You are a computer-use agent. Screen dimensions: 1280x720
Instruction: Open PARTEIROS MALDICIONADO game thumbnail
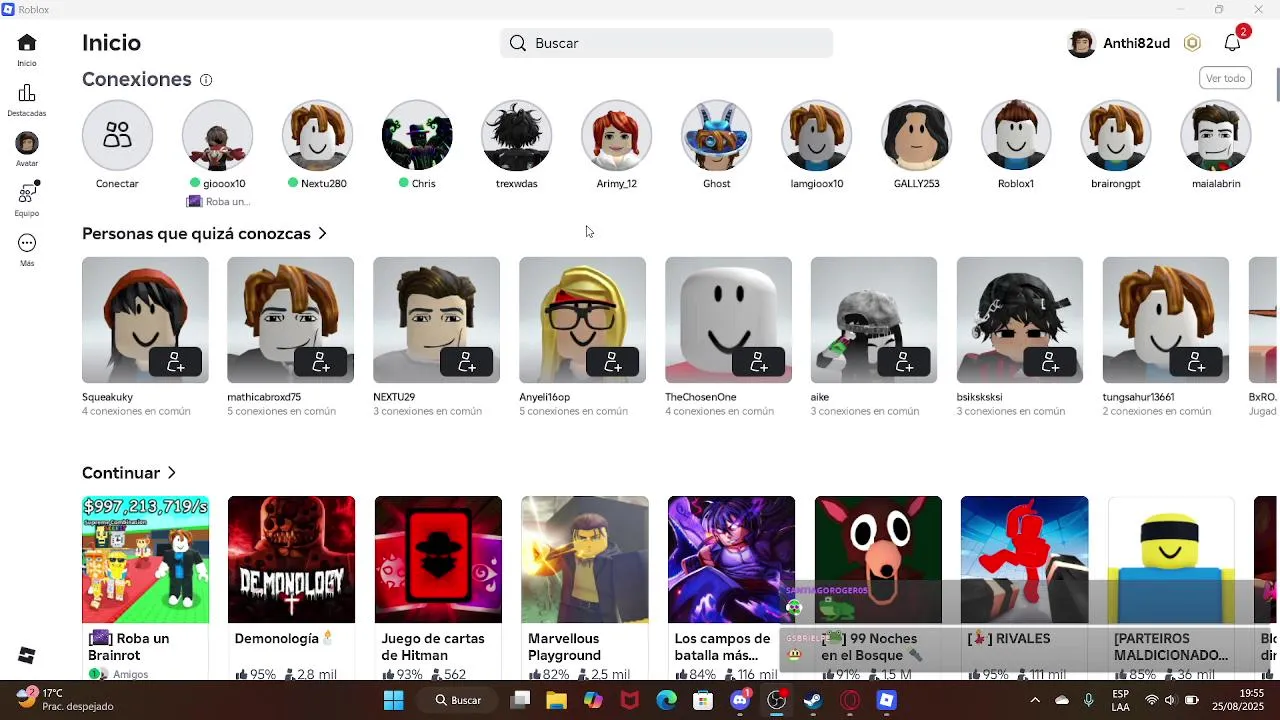coord(1171,560)
